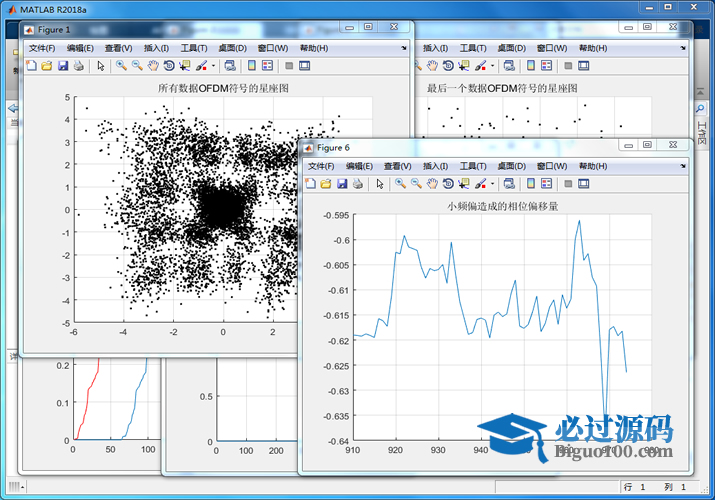Open 查看(V) menu in Figure 1
Image resolution: width=715 pixels, height=500 pixels.
[x=119, y=48]
